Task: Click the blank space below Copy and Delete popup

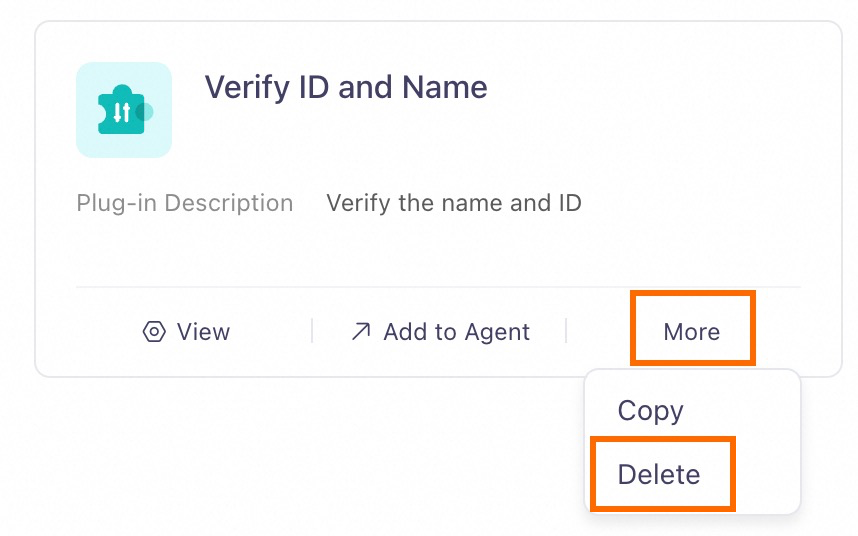Action: pyautogui.click(x=692, y=525)
